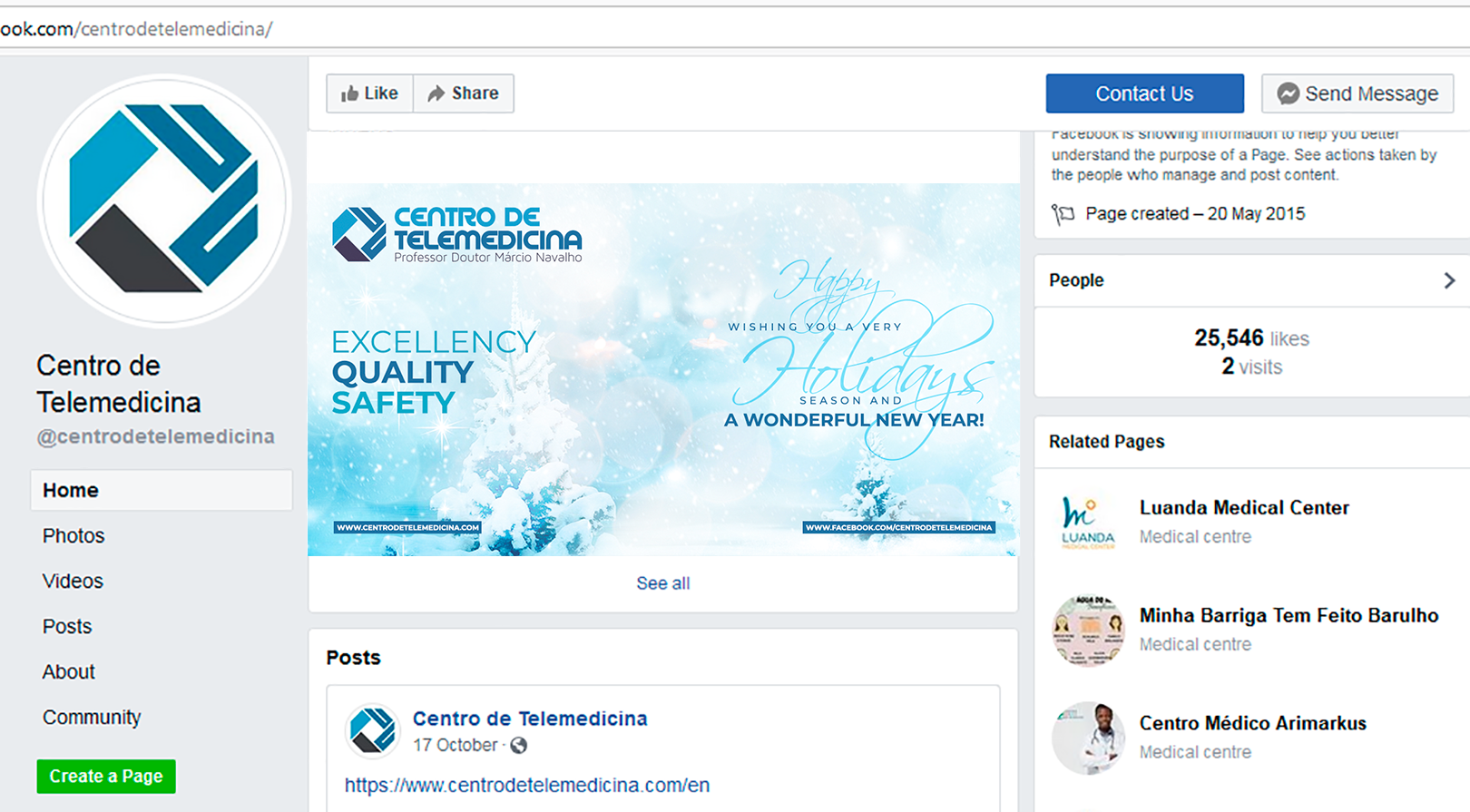Click the Centro de Telemedicina page title
This screenshot has width=1470, height=812.
coord(118,384)
